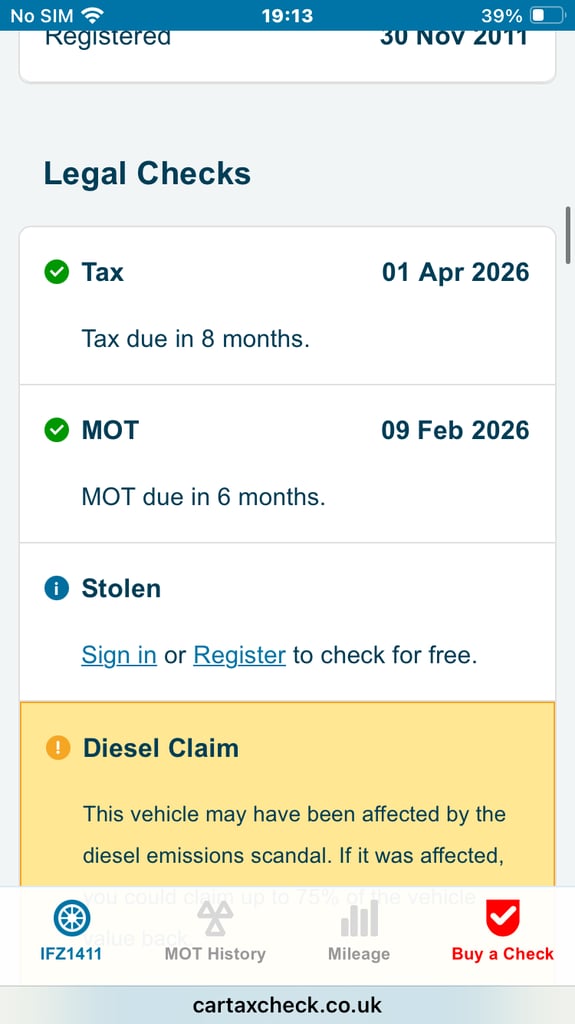This screenshot has width=575, height=1024.
Task: Tap the Wi-Fi status icon
Action: (93, 15)
